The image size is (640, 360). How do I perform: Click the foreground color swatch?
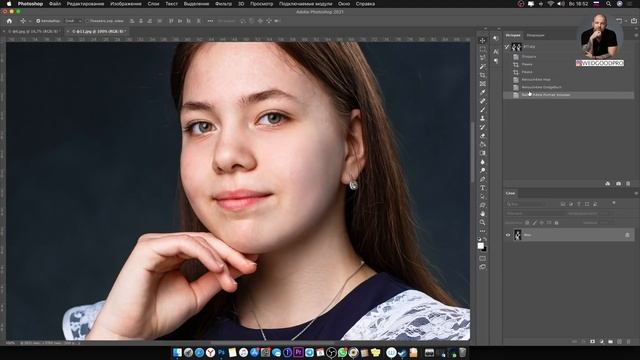tap(481, 245)
